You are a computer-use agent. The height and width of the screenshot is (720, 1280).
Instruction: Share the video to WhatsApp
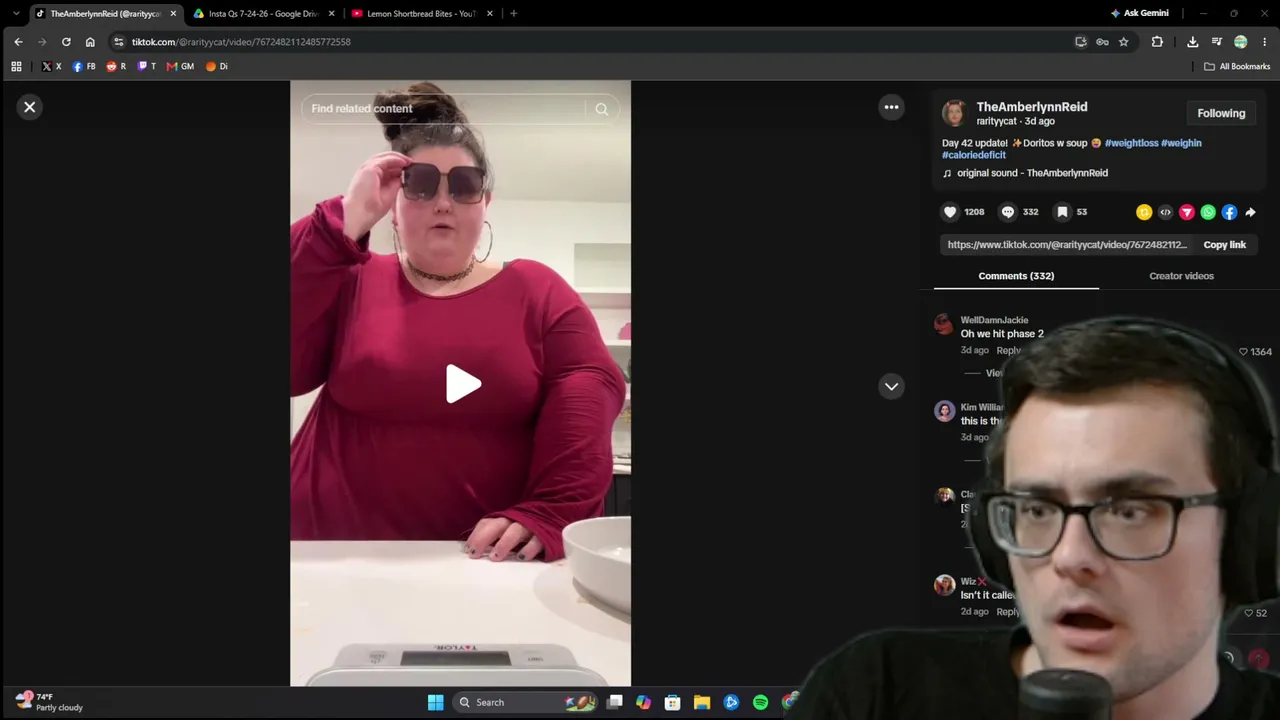coord(1208,212)
